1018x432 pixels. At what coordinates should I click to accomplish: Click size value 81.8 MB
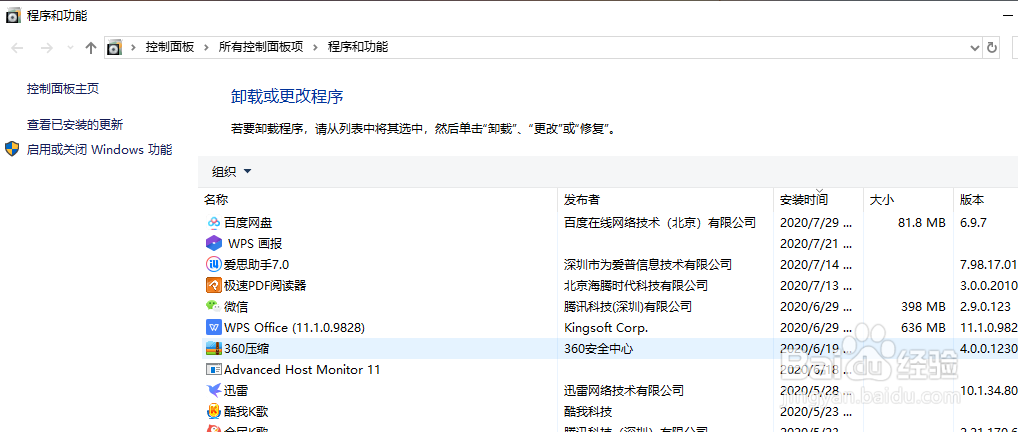(x=921, y=223)
